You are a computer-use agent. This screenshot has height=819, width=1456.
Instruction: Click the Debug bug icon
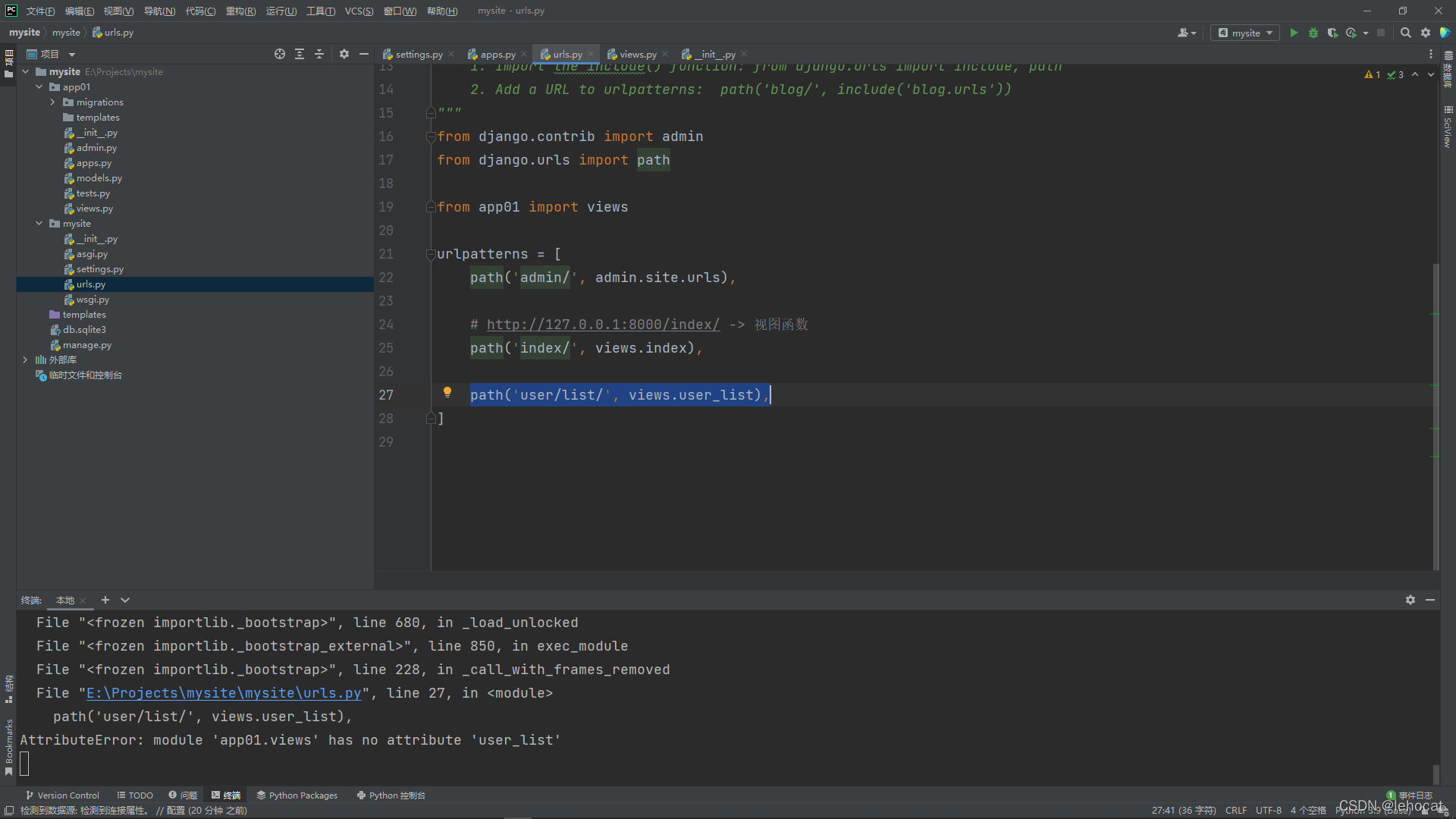[1313, 33]
